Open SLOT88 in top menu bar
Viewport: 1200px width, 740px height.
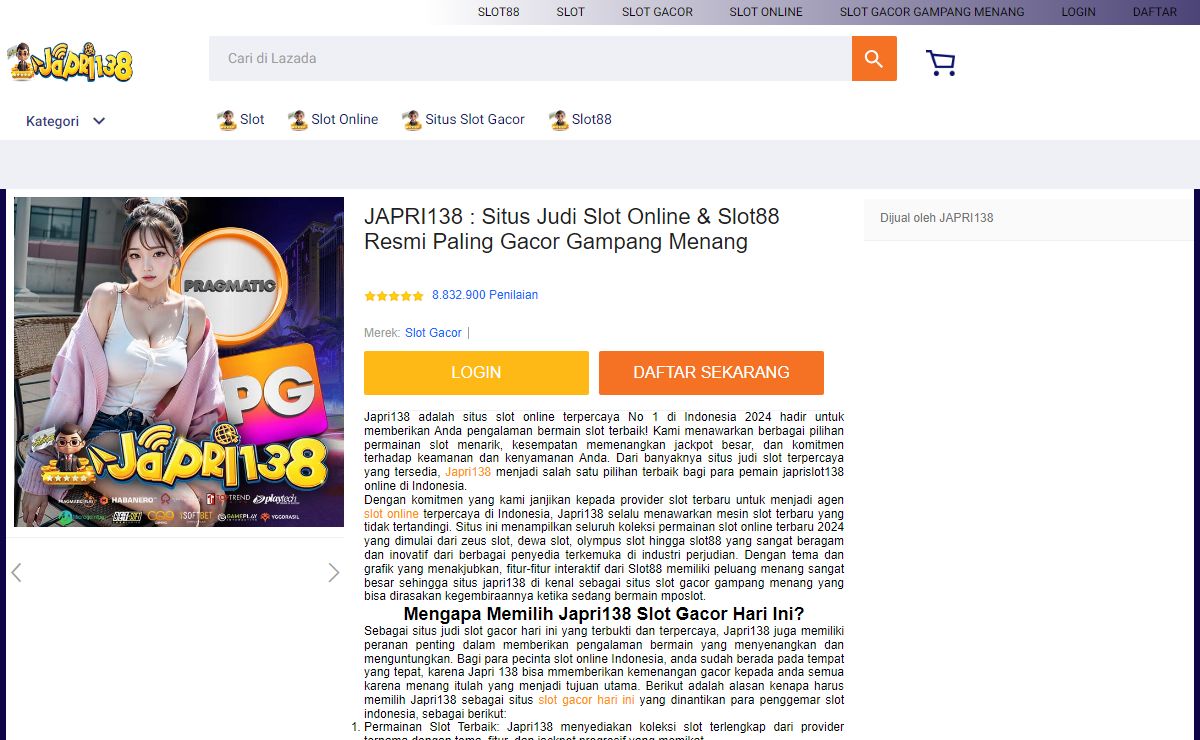click(x=498, y=12)
